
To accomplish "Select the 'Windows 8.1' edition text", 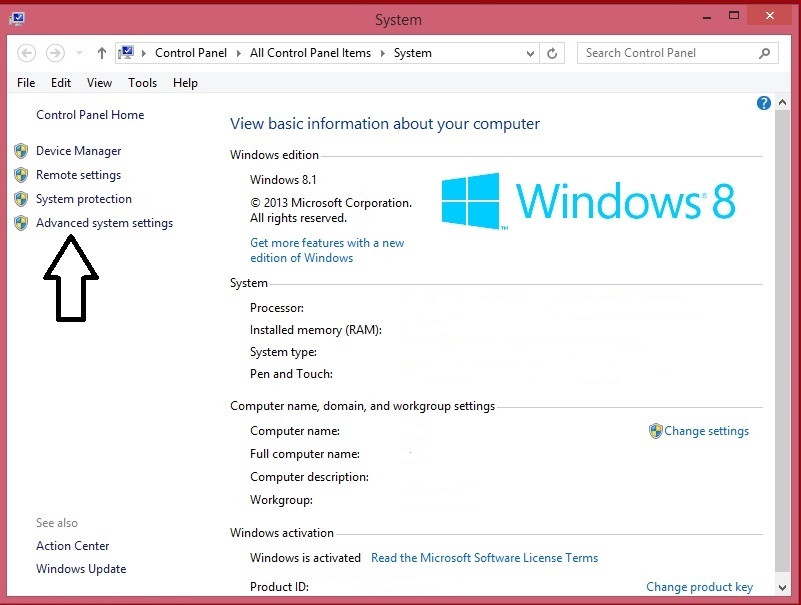I will tap(283, 180).
